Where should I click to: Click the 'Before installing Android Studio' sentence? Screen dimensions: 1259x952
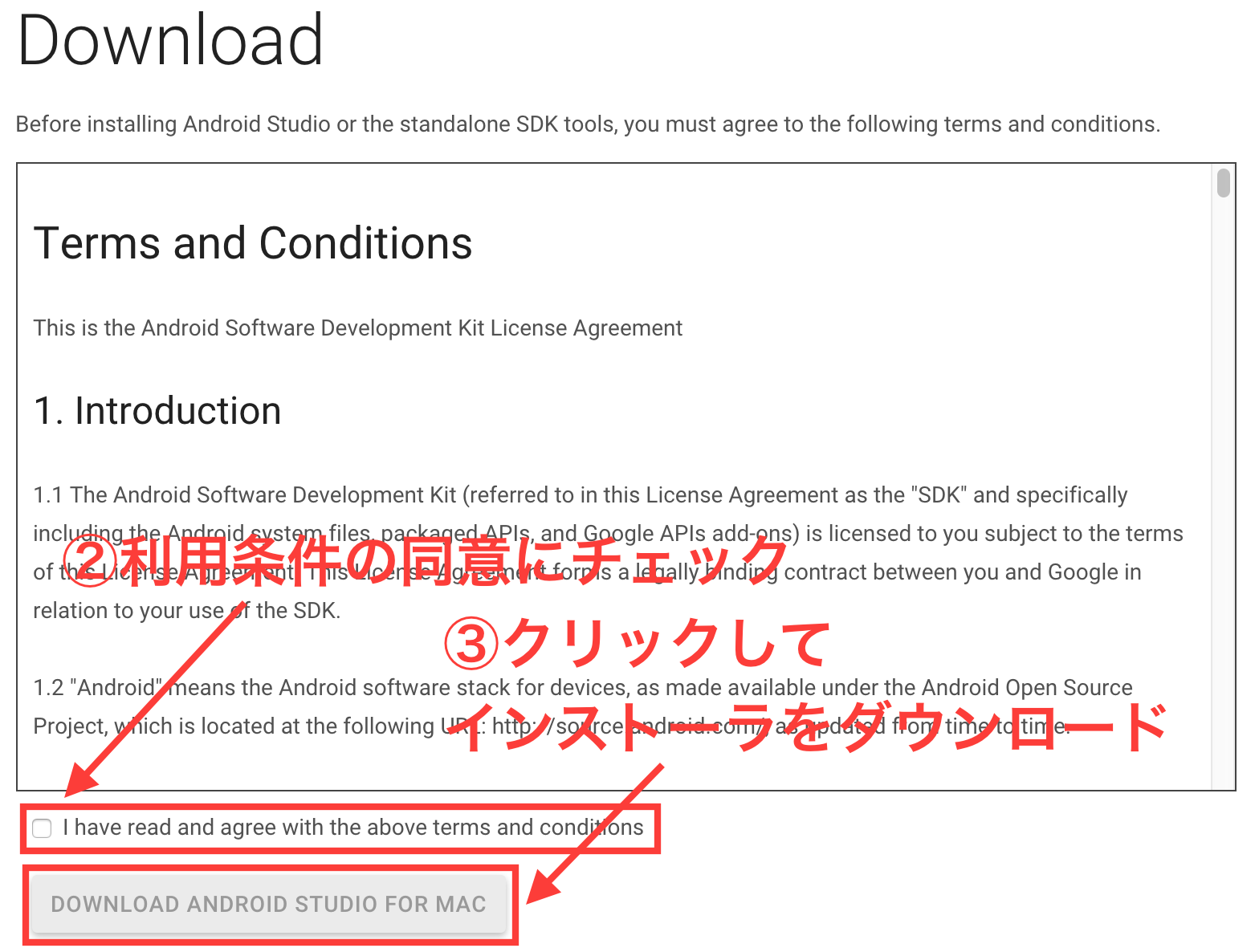coord(588,124)
